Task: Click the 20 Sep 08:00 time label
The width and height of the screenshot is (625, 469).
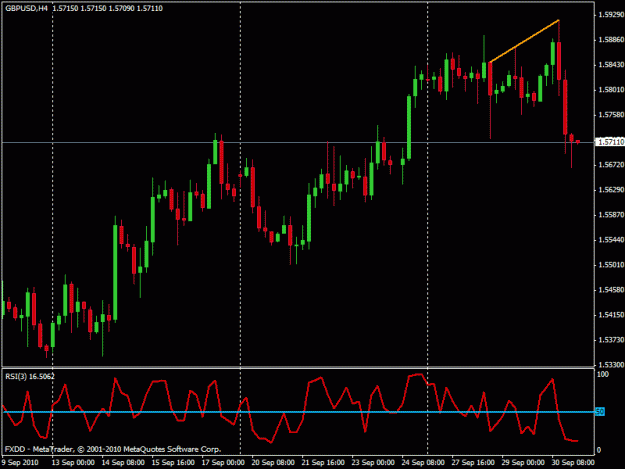Action: [273, 462]
